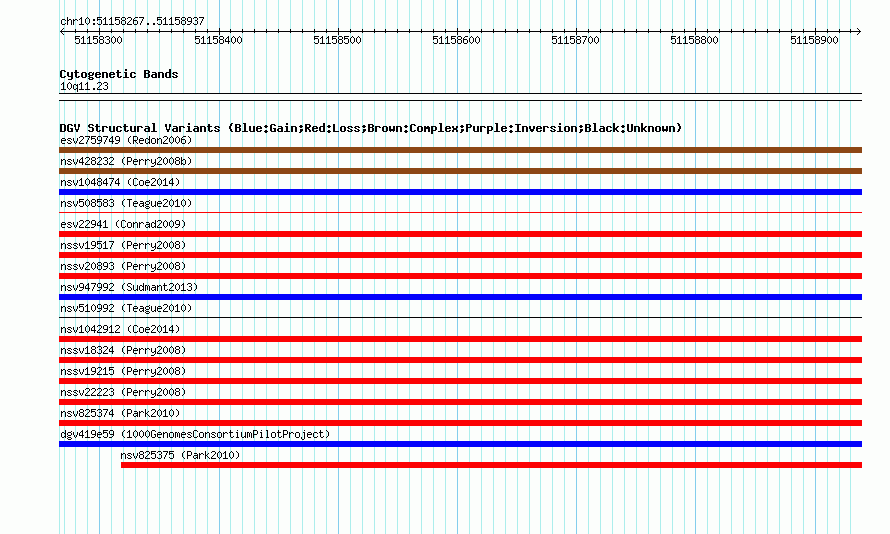The image size is (890, 534).
Task: Click ruler position 51158600
Action: (x=456, y=40)
